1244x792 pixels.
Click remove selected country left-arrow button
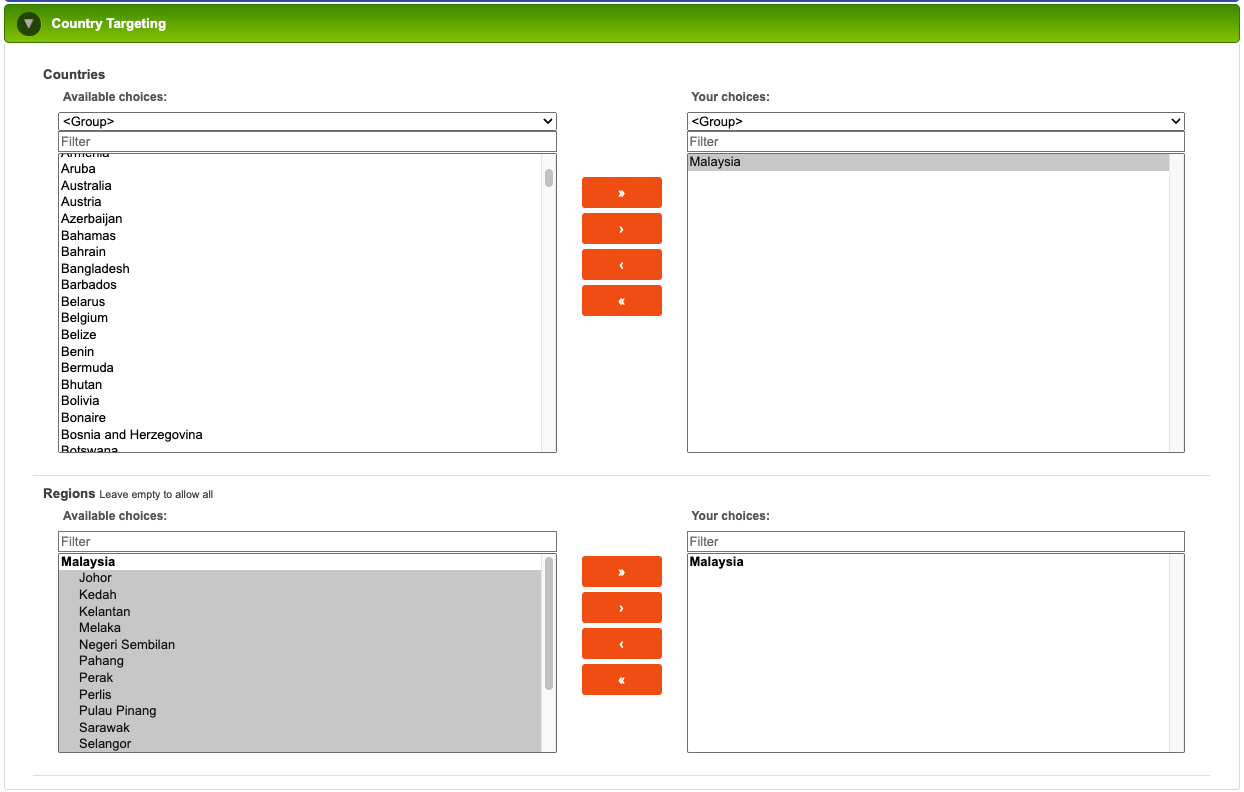pyautogui.click(x=621, y=265)
